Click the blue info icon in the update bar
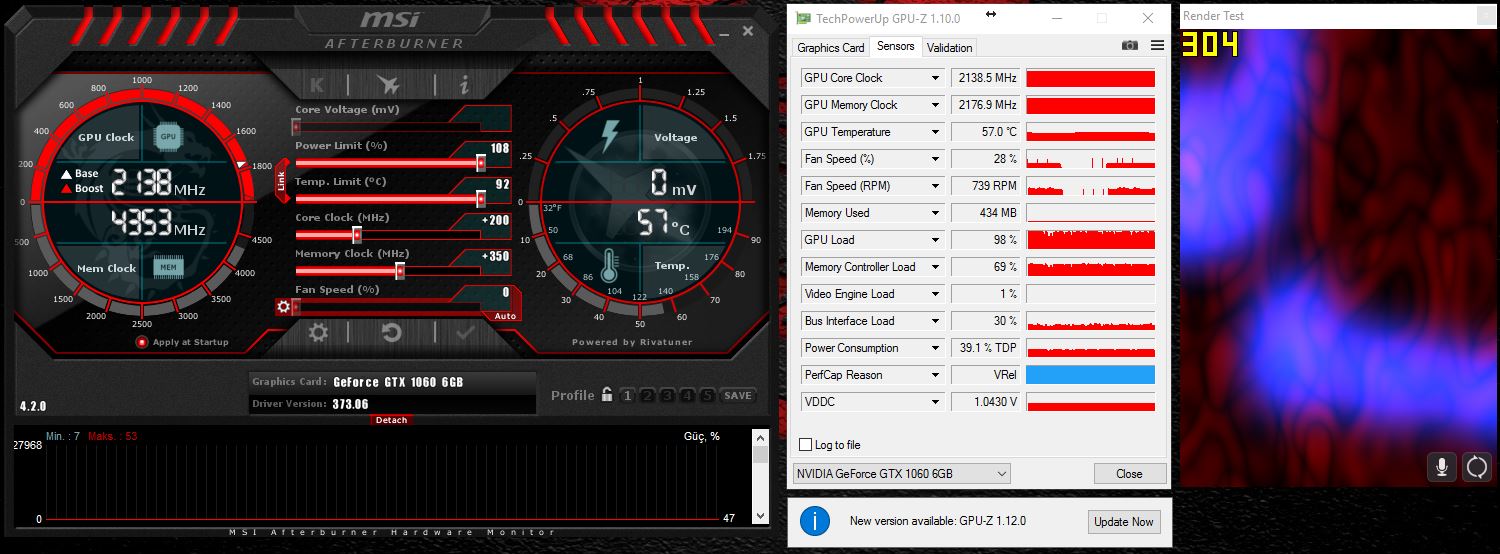 [x=815, y=521]
